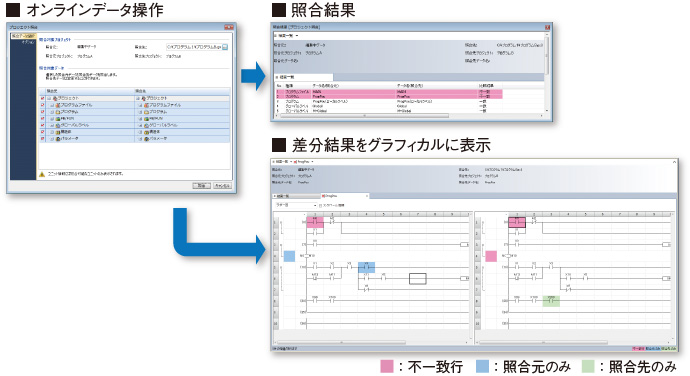
Task: Click the キャンセル button in the dialog
Action: coord(222,186)
